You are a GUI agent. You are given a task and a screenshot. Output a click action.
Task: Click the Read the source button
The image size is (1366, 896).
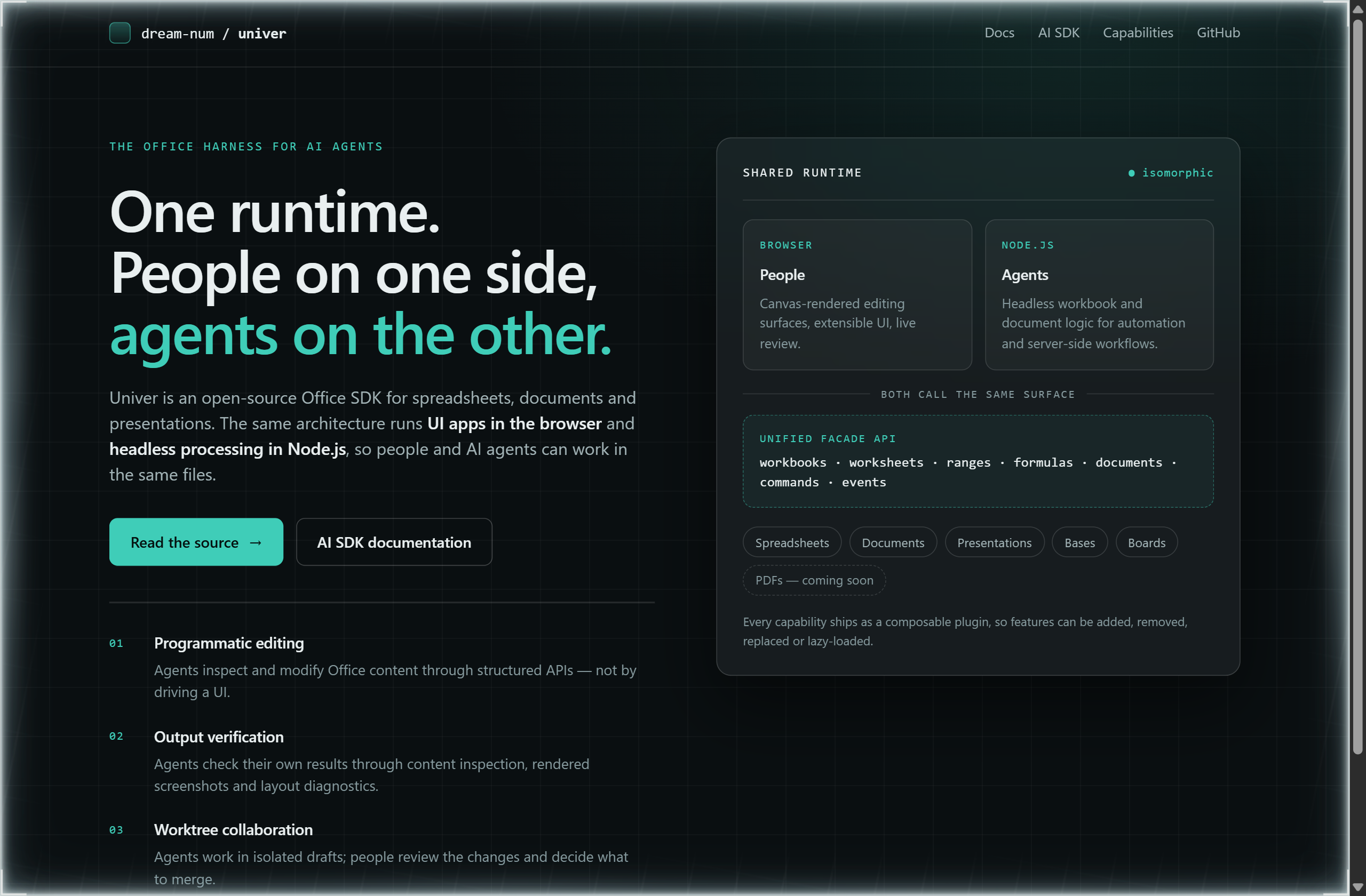pyautogui.click(x=196, y=542)
